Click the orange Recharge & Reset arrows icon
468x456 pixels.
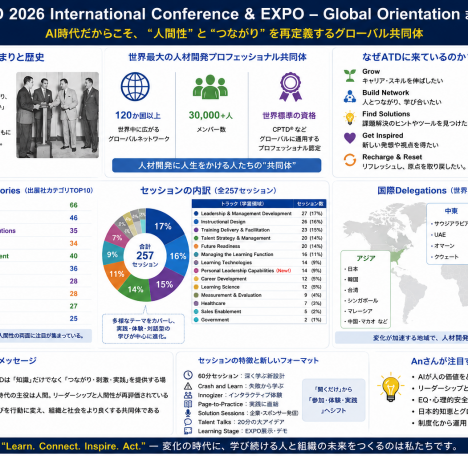coord(350,160)
